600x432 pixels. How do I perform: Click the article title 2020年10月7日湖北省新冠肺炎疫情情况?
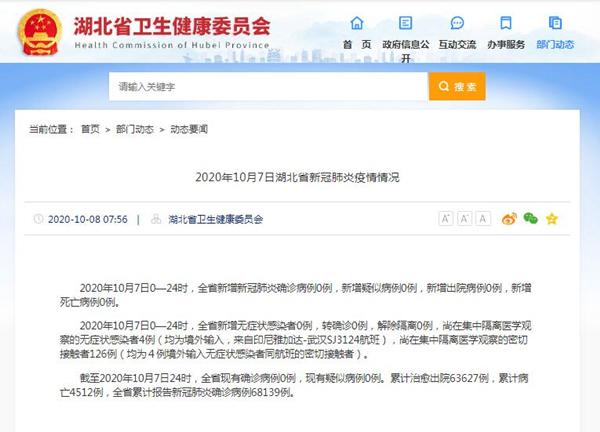coord(297,177)
